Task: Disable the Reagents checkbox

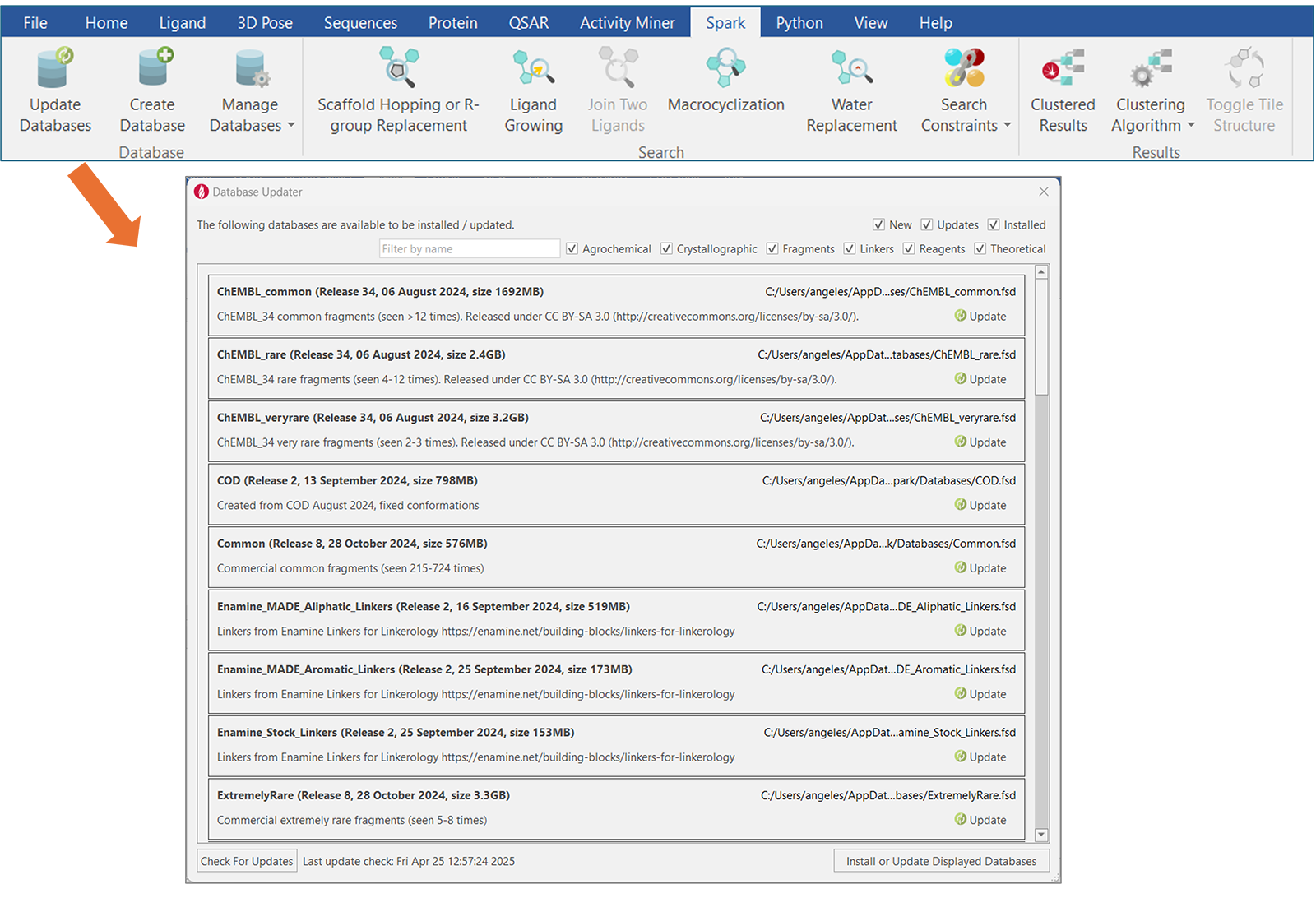Action: pos(909,248)
